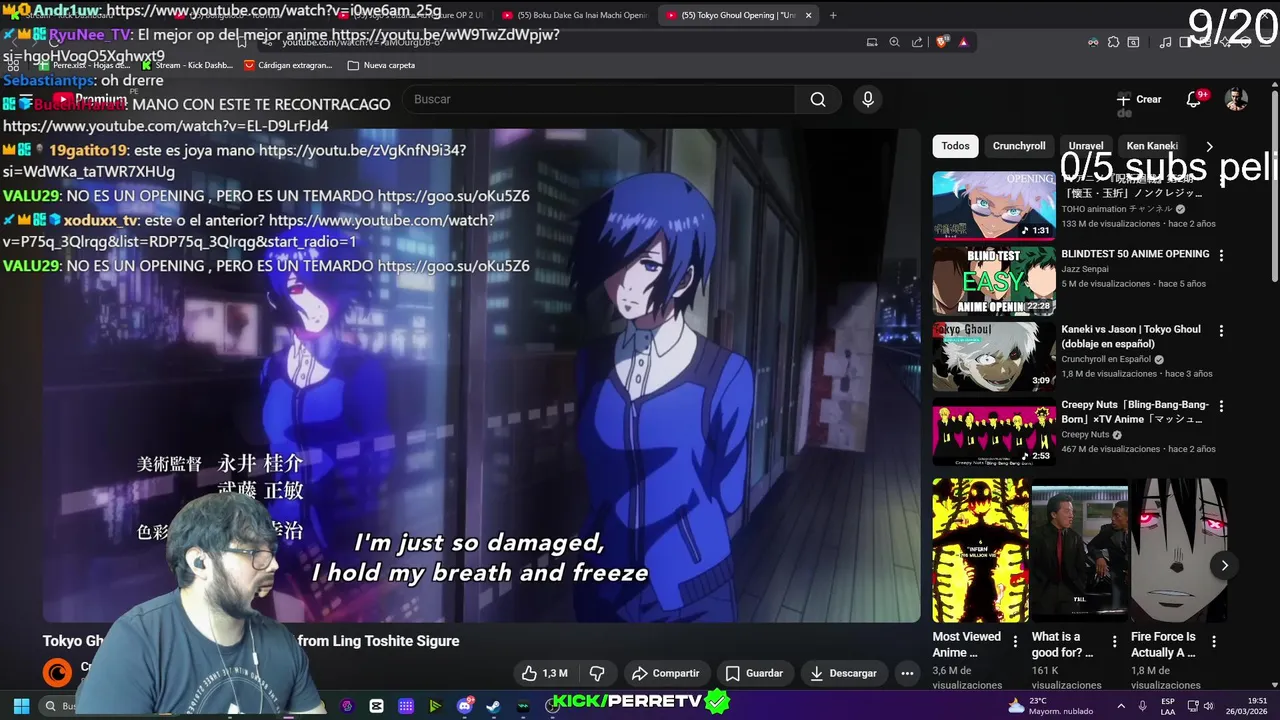This screenshot has height=720, width=1280.
Task: Click the Buscar search field on YouTube
Action: [600, 99]
